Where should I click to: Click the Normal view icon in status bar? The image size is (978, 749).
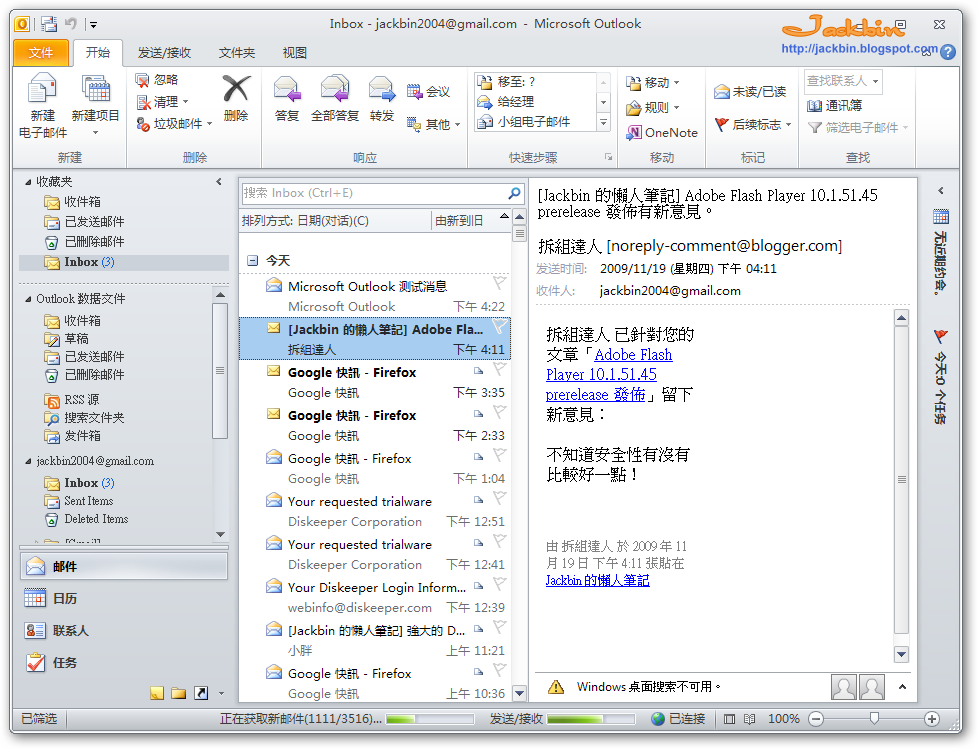[729, 719]
